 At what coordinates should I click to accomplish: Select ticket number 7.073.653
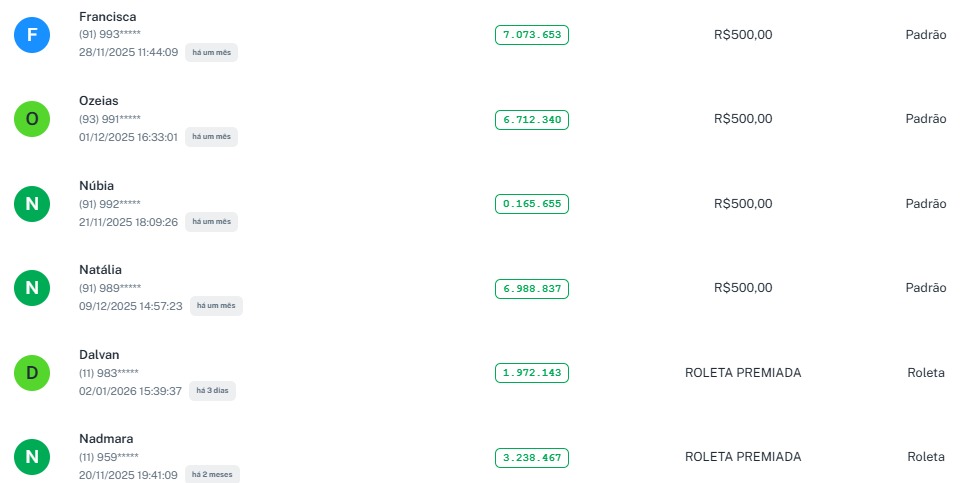coord(531,35)
